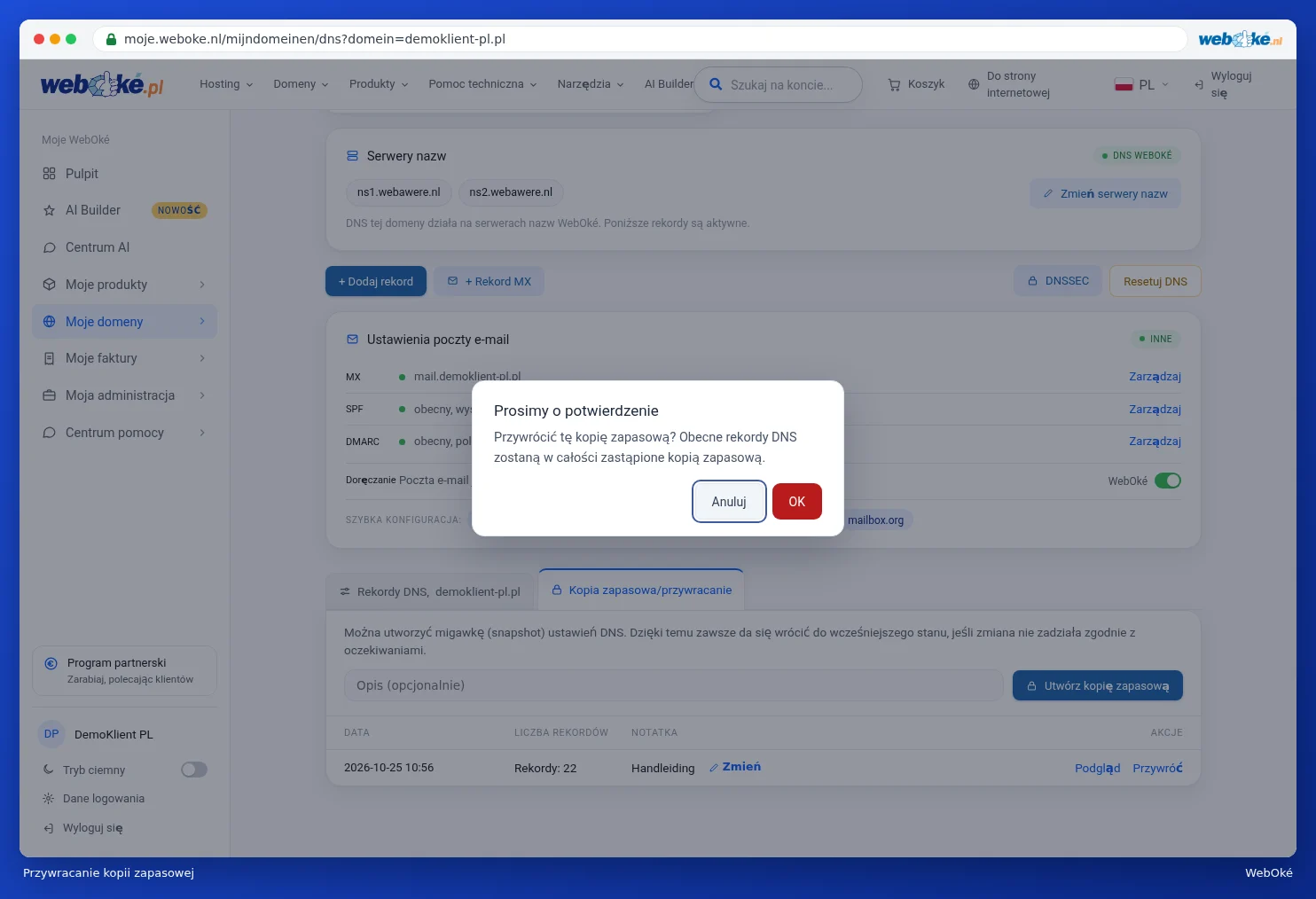Viewport: 1316px width, 899px height.
Task: Expand the Hosting menu
Action: click(x=226, y=84)
